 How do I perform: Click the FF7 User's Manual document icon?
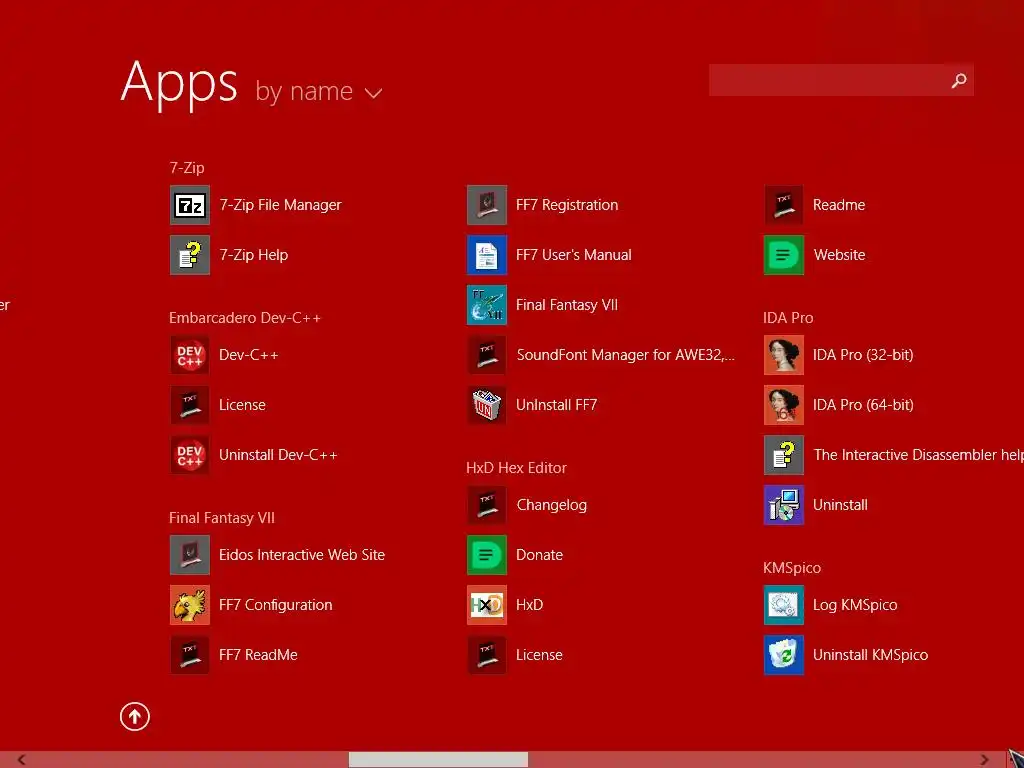tap(487, 255)
